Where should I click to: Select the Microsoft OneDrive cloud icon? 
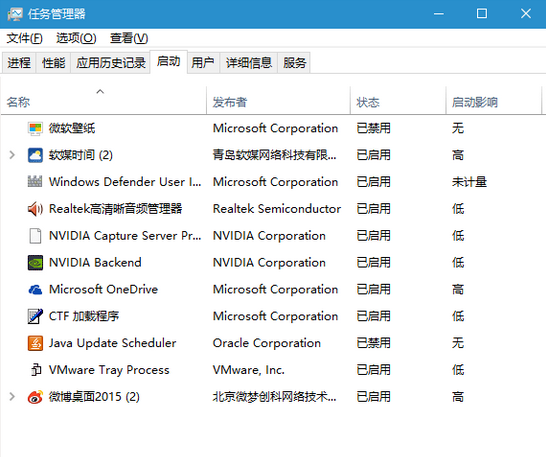coord(35,289)
